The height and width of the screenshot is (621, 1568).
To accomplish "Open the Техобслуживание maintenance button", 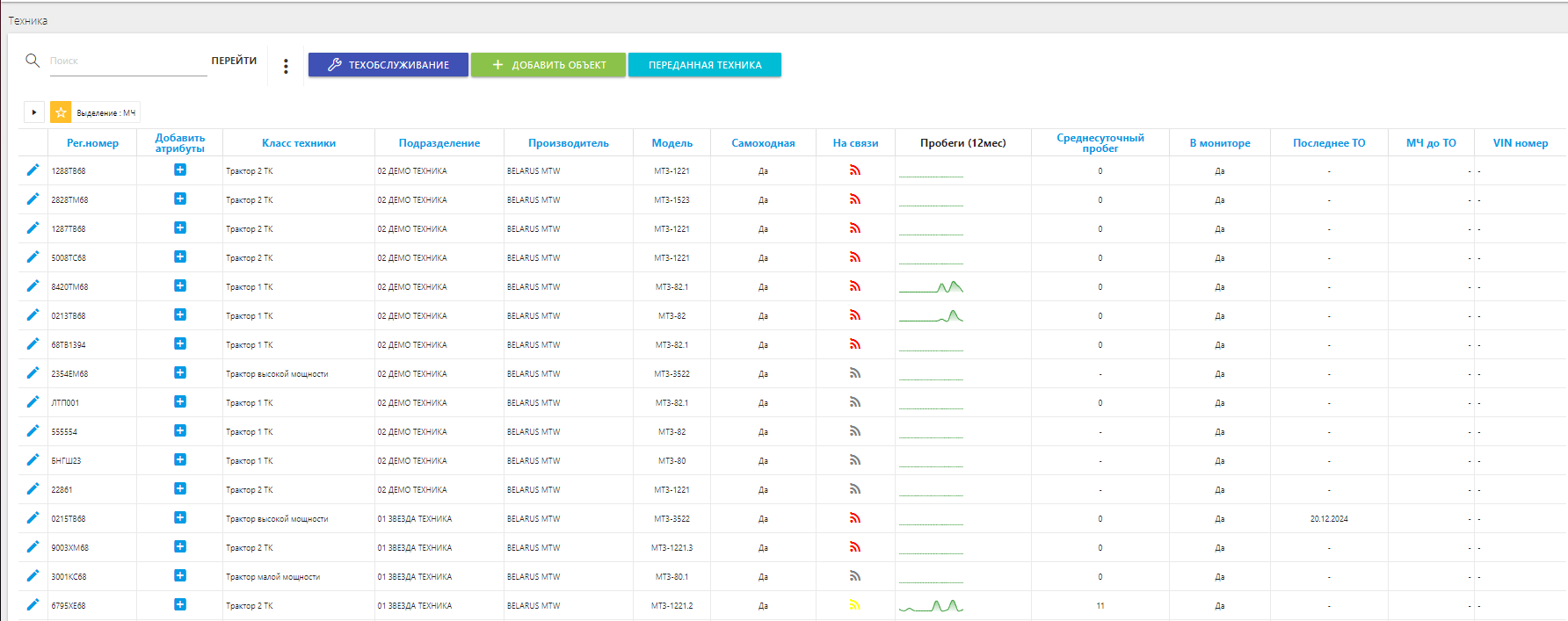I will tap(388, 65).
